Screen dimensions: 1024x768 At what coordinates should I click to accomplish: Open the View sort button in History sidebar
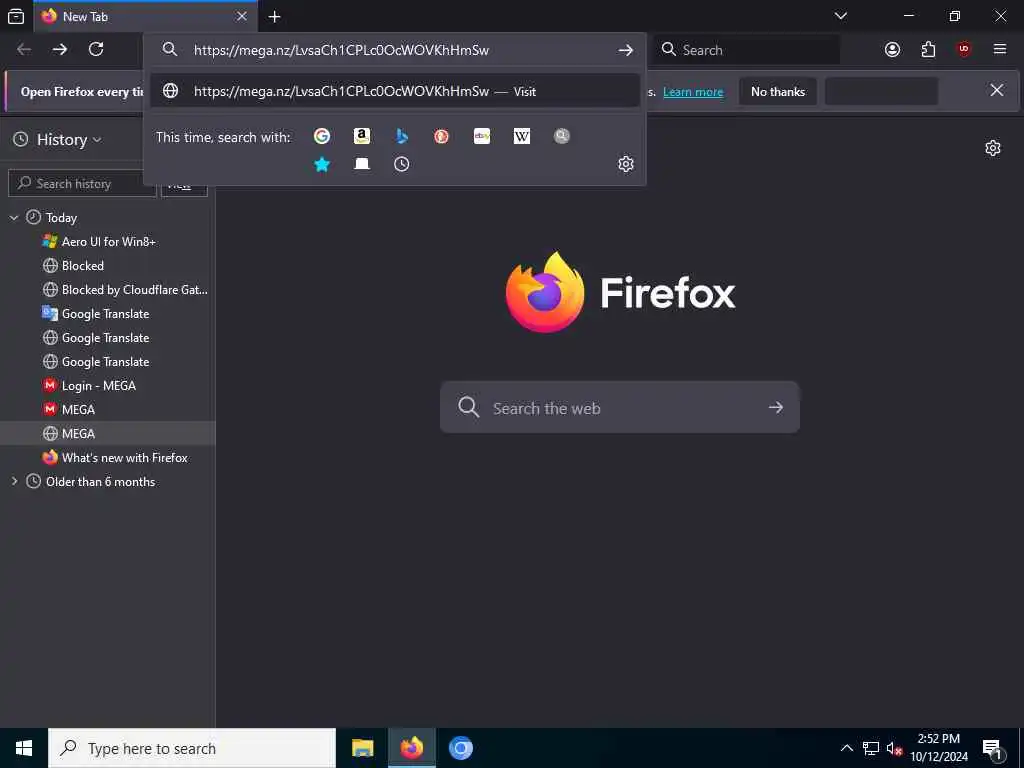tap(184, 184)
